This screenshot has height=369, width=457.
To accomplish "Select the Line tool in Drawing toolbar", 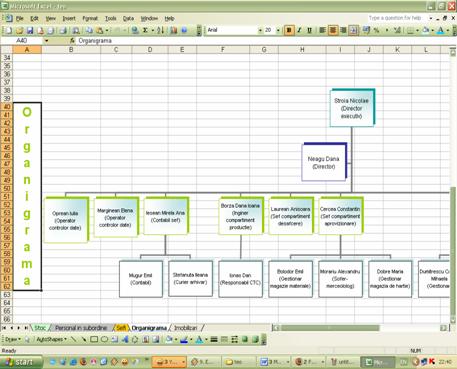I will 74,339.
